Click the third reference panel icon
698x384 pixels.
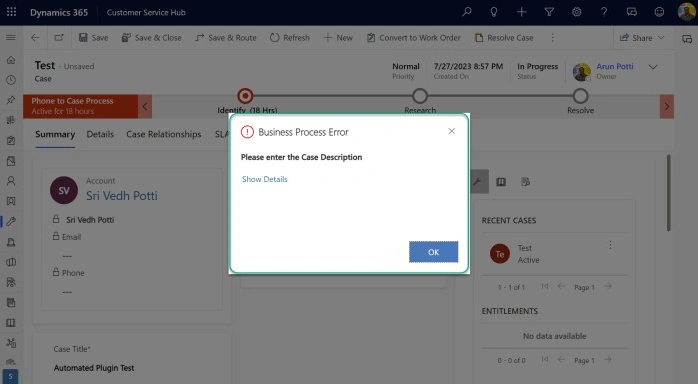coord(525,182)
